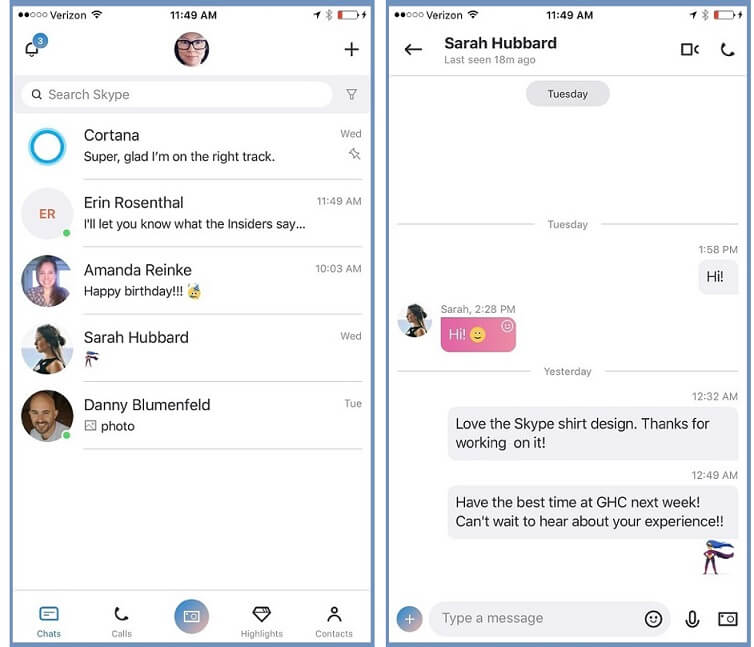Image resolution: width=754 pixels, height=647 pixels.
Task: Tap the center camera capture button
Action: pos(191,616)
